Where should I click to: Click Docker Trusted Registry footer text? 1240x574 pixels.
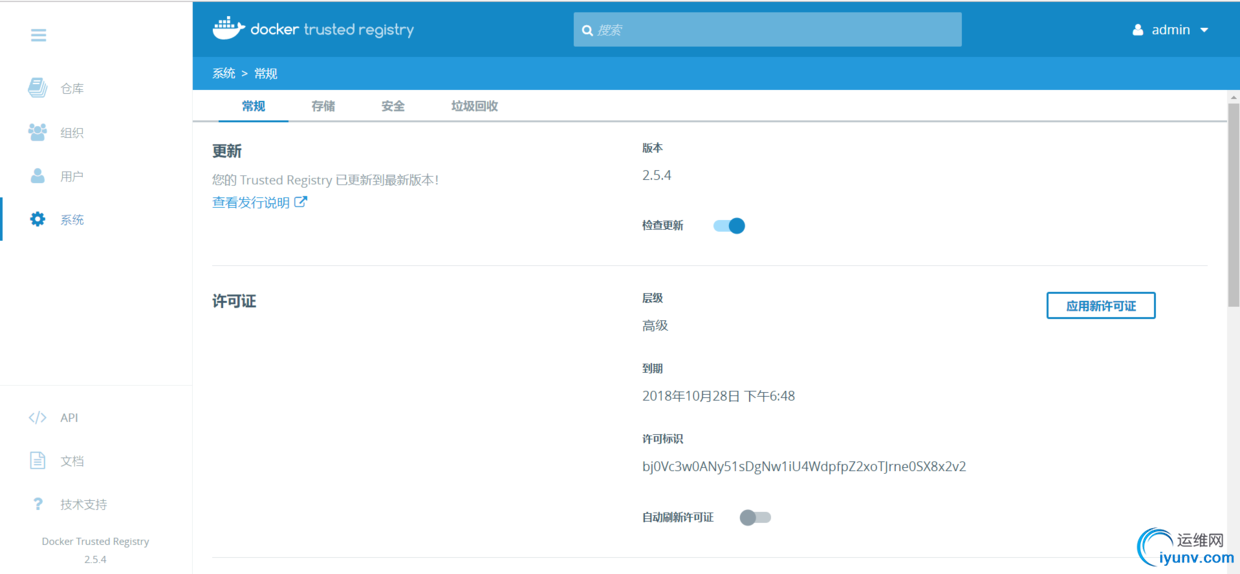pos(96,541)
